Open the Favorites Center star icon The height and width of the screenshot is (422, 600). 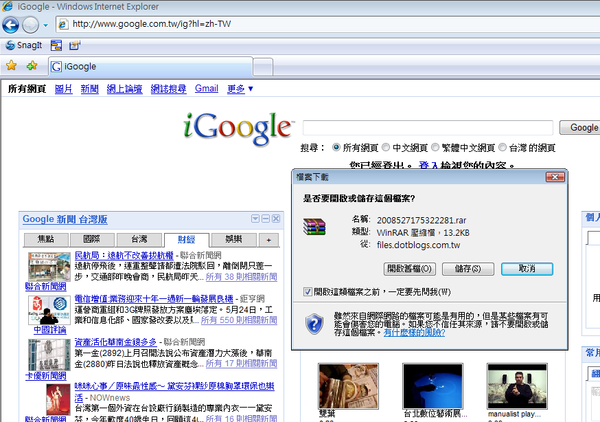[x=11, y=65]
